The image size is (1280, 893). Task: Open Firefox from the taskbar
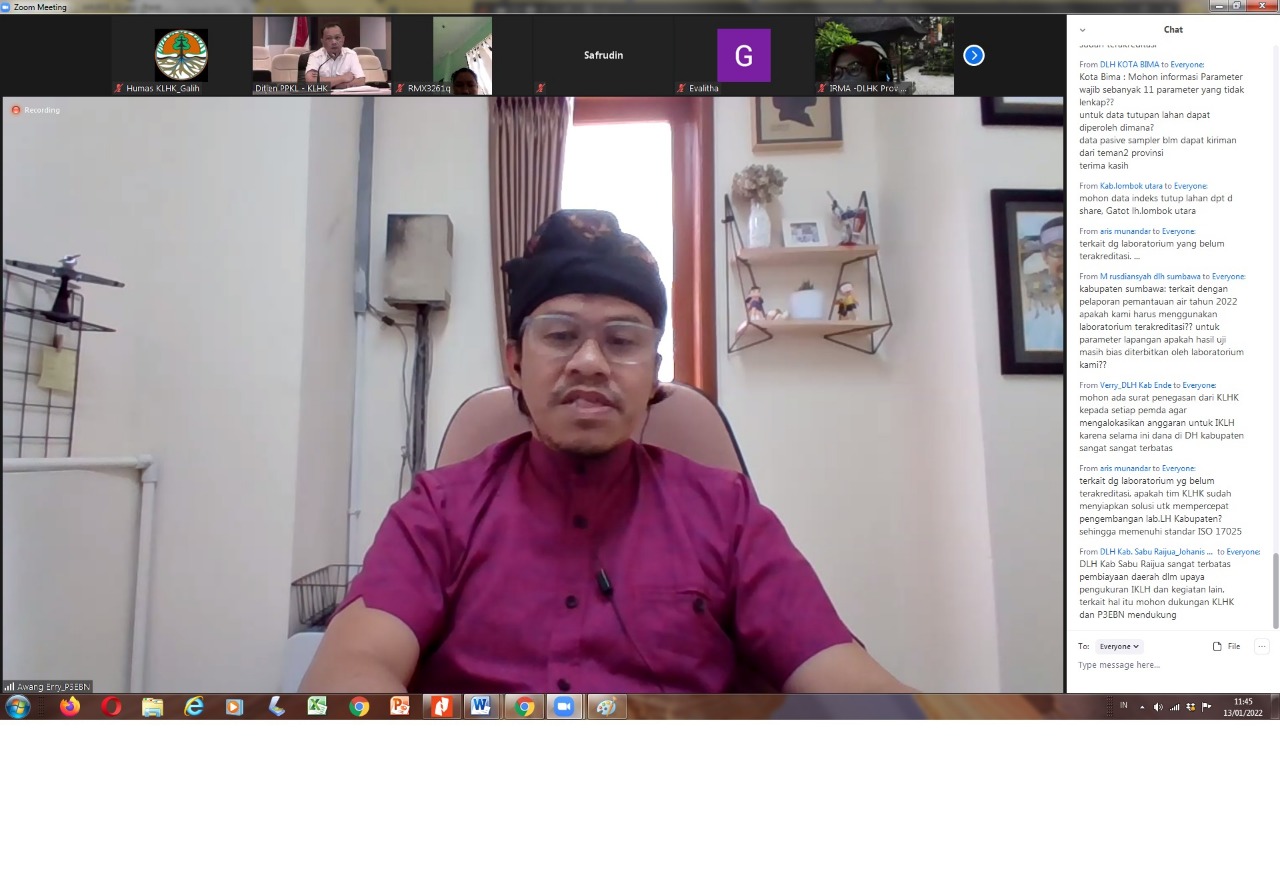pyautogui.click(x=69, y=707)
